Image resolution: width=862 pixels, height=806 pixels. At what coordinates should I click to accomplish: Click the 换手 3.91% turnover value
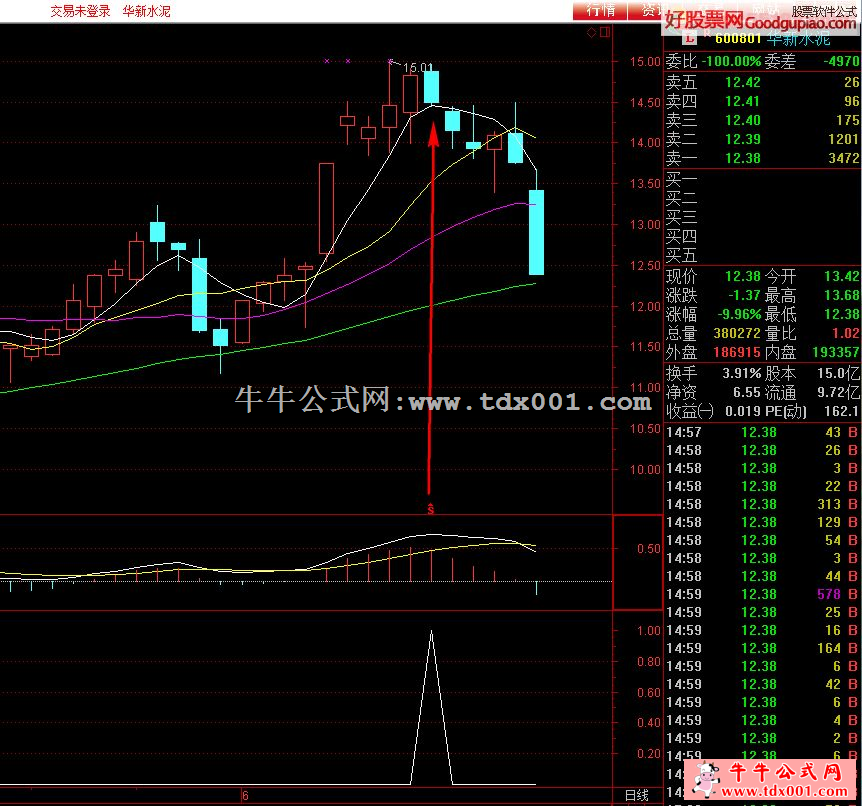[742, 373]
